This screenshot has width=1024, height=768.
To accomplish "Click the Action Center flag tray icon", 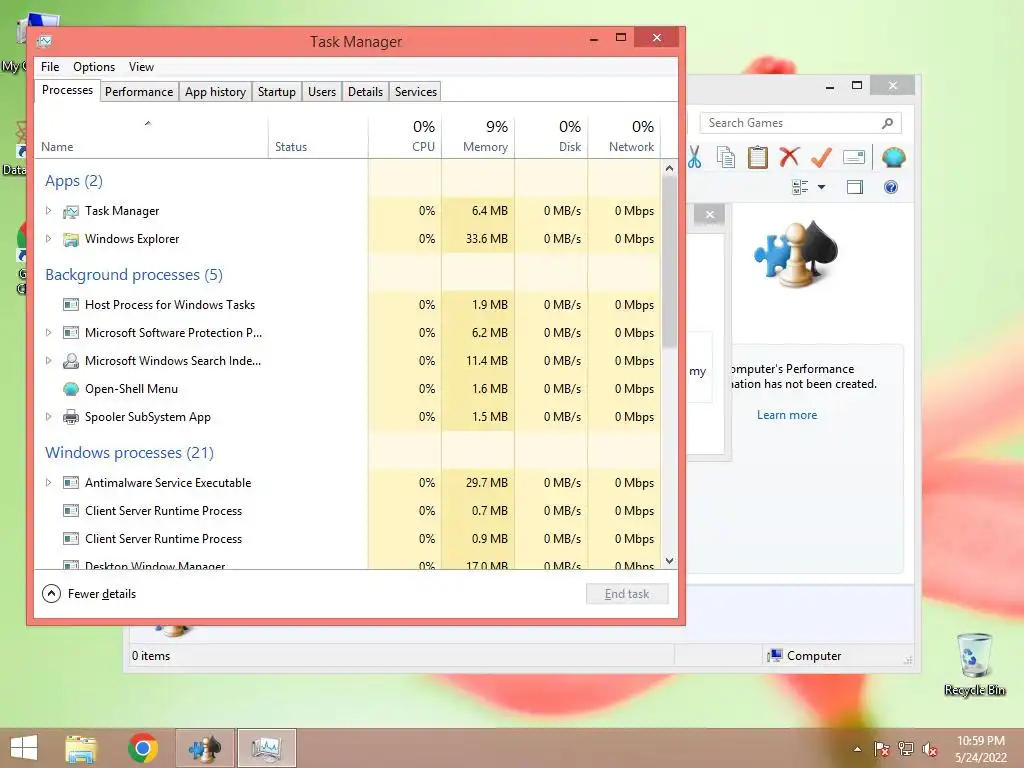I will tap(882, 749).
